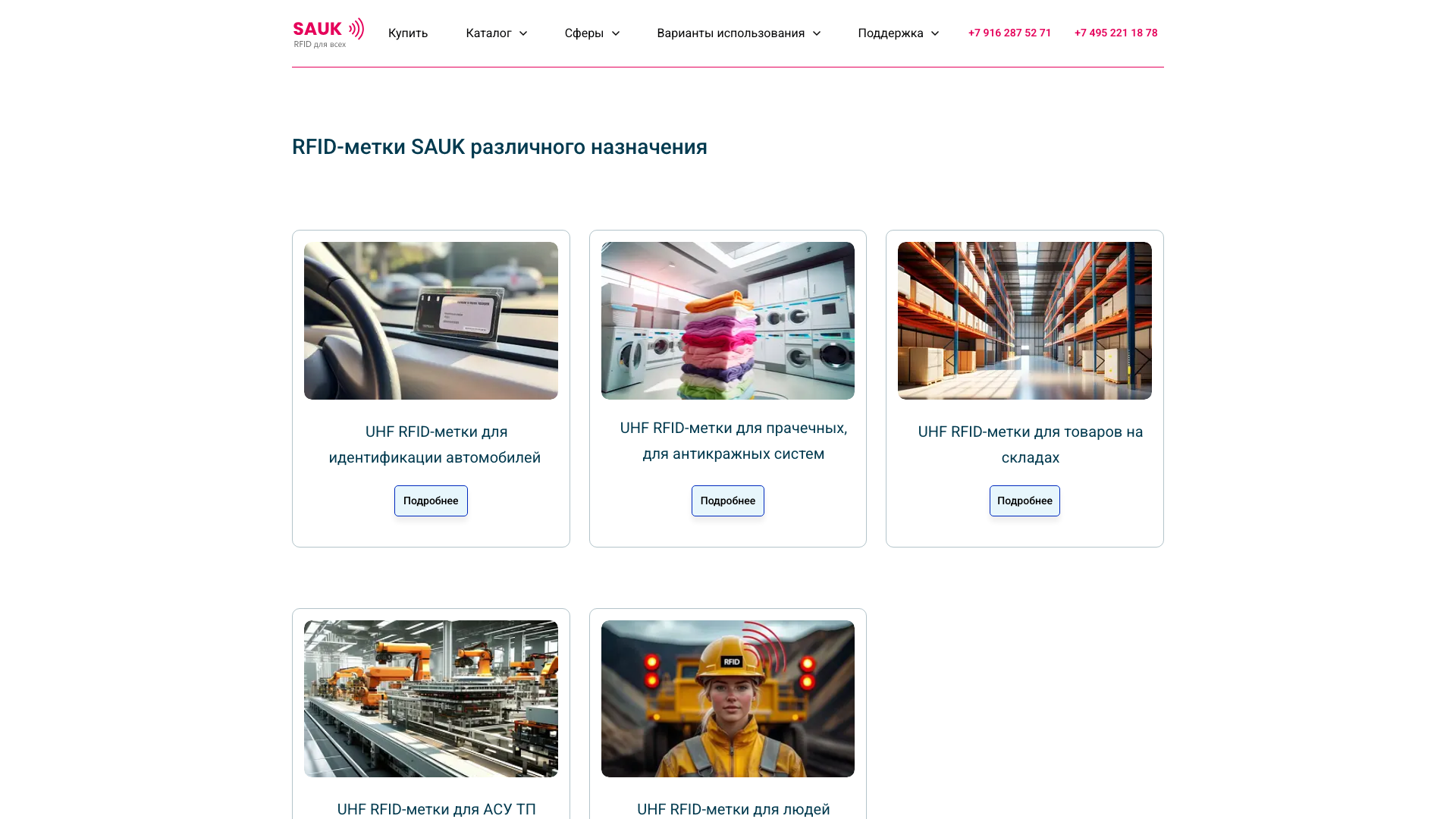Image resolution: width=1456 pixels, height=819 pixels.
Task: Open the Варианты использования menu
Action: [730, 33]
